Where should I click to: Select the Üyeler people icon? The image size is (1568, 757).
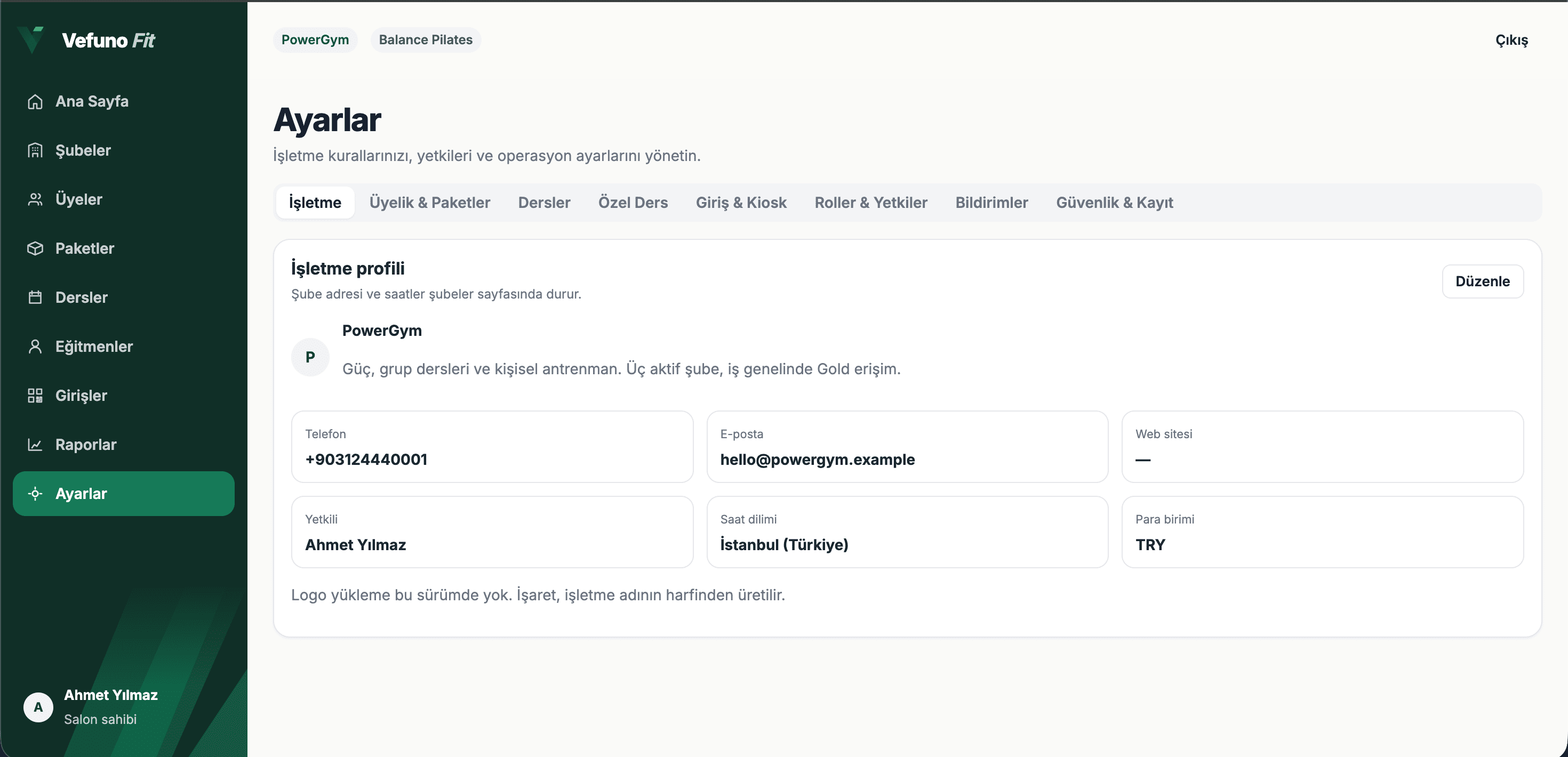[35, 199]
